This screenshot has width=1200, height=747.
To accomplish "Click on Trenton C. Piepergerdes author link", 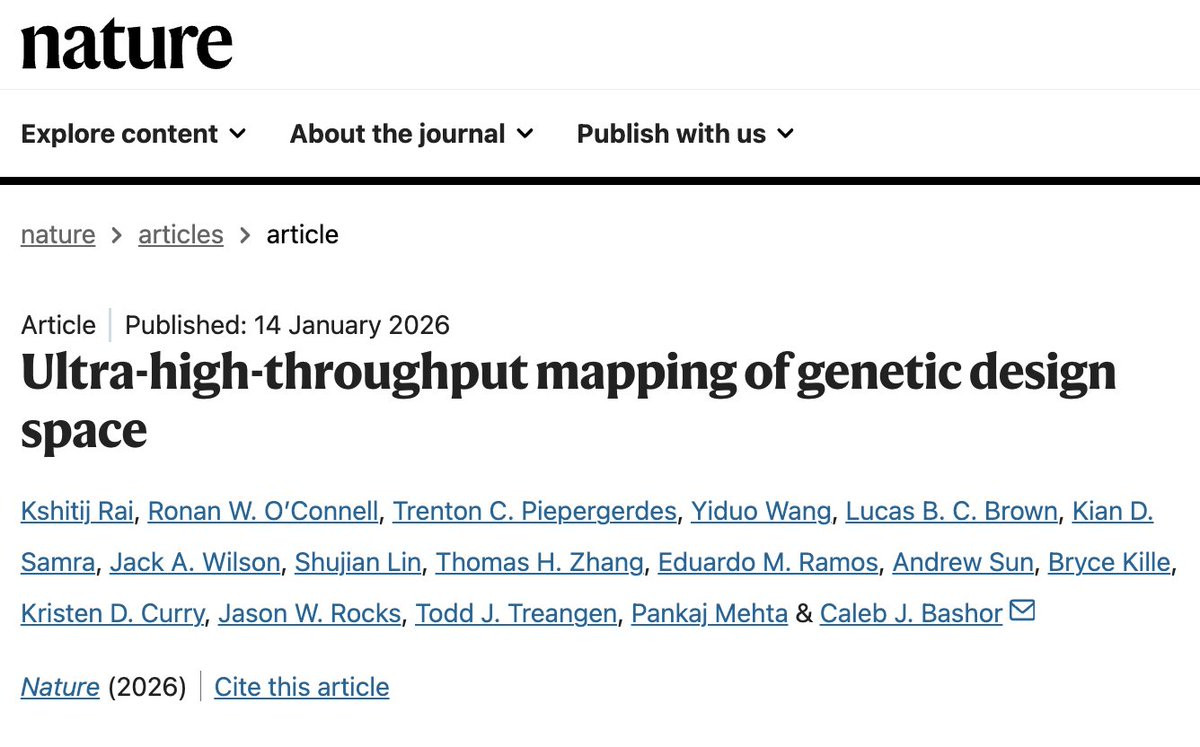I will 534,511.
